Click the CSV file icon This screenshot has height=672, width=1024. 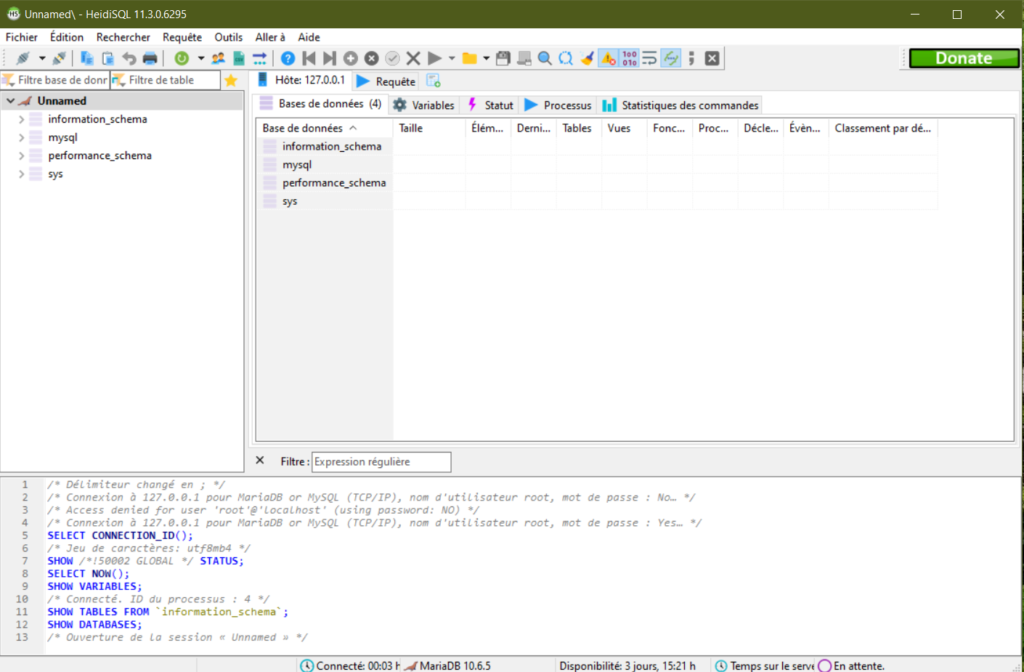239,58
